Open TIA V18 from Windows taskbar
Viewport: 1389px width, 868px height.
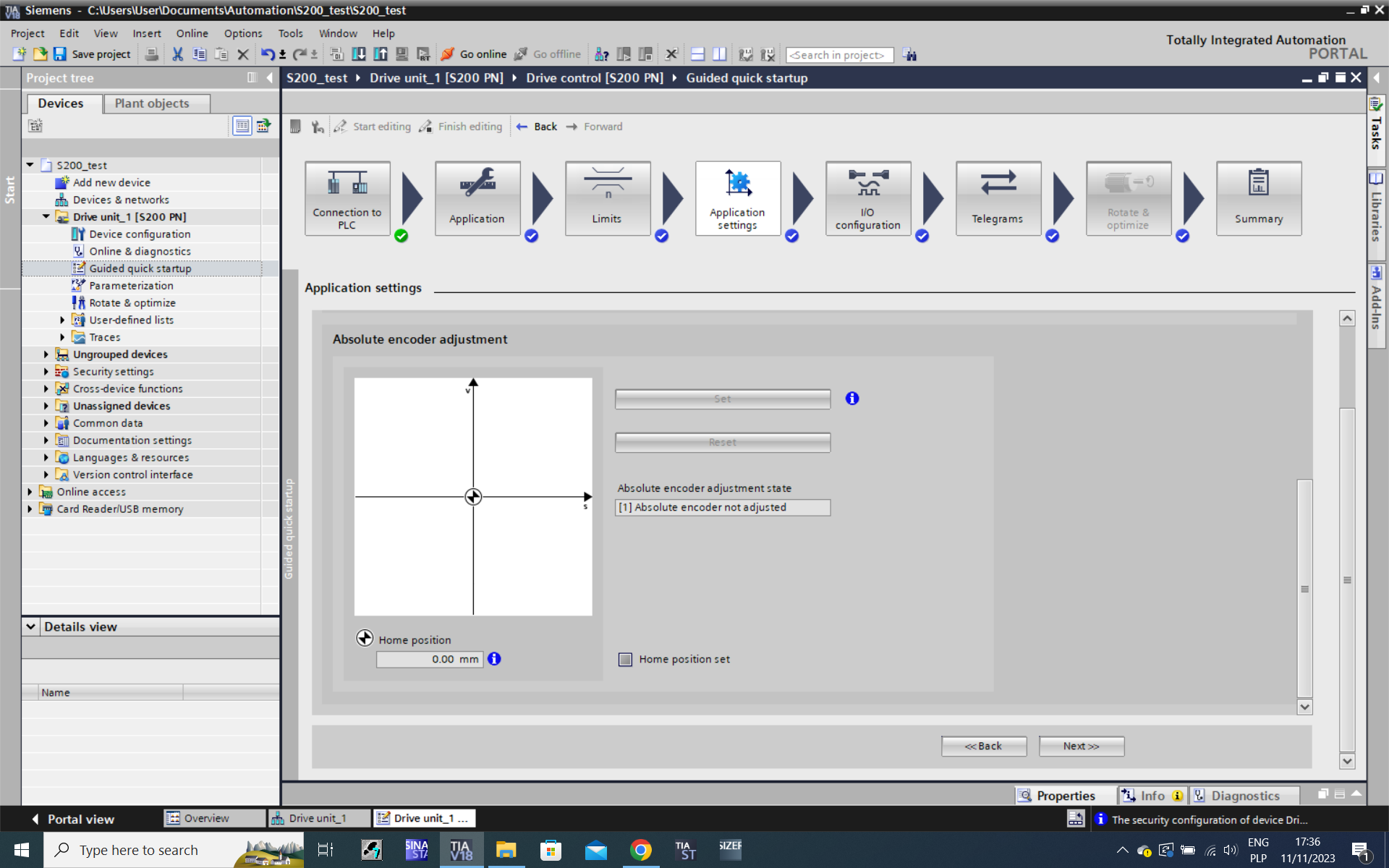(x=461, y=850)
